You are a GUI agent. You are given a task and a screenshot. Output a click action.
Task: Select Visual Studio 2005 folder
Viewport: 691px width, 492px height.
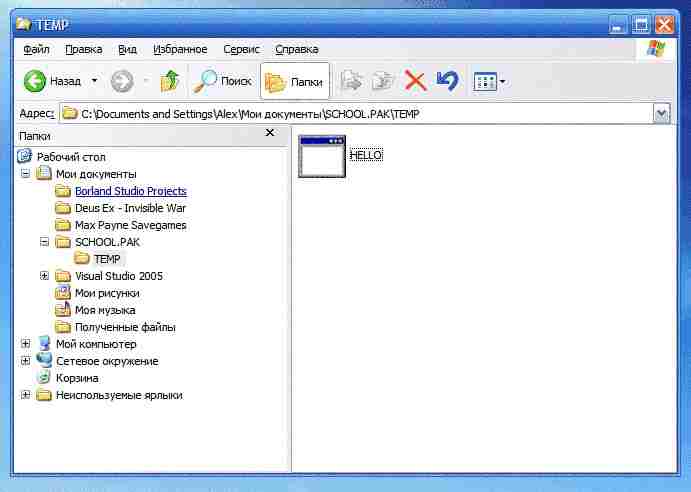119,276
